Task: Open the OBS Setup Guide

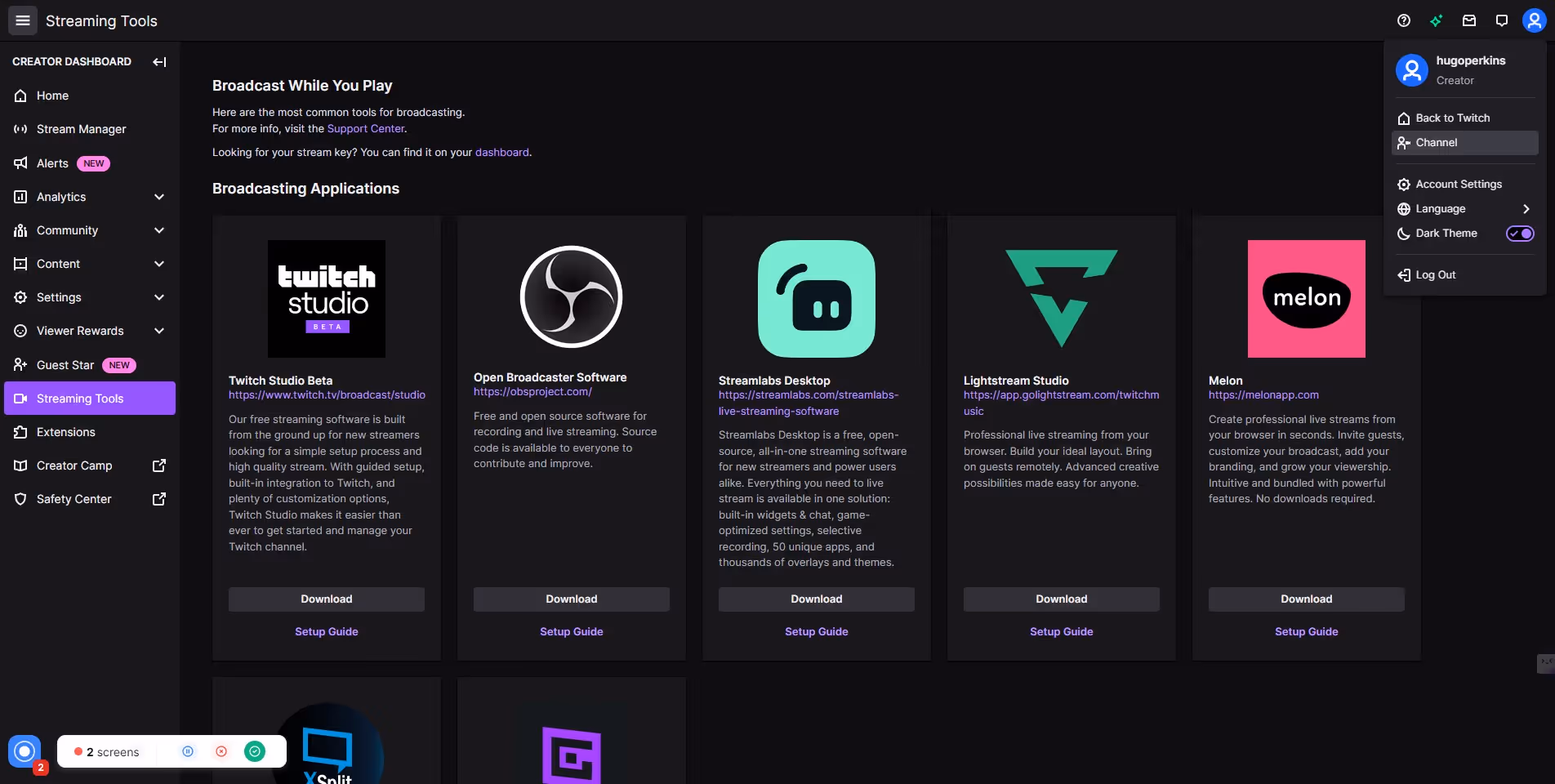Action: pyautogui.click(x=572, y=632)
